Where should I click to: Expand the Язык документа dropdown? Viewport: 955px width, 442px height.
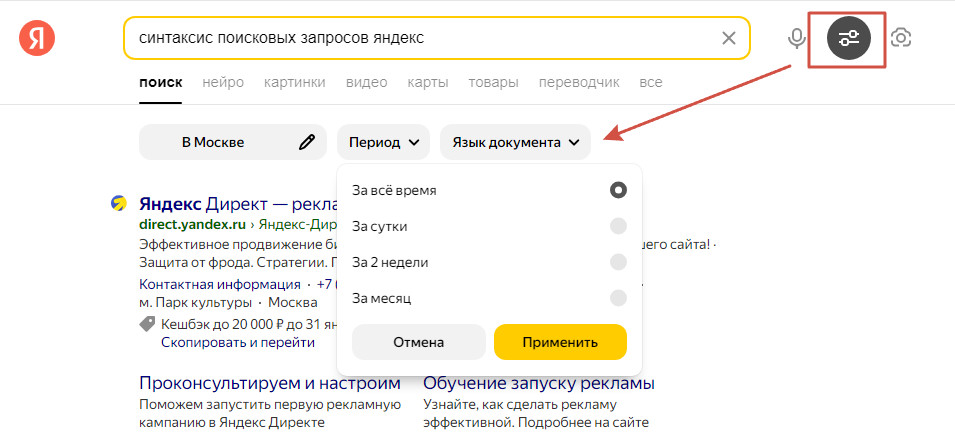pos(515,142)
